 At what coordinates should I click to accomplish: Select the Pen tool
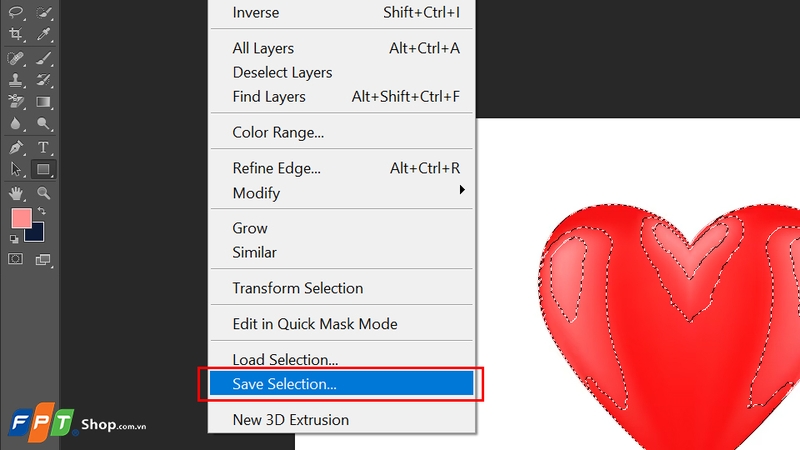tap(16, 147)
